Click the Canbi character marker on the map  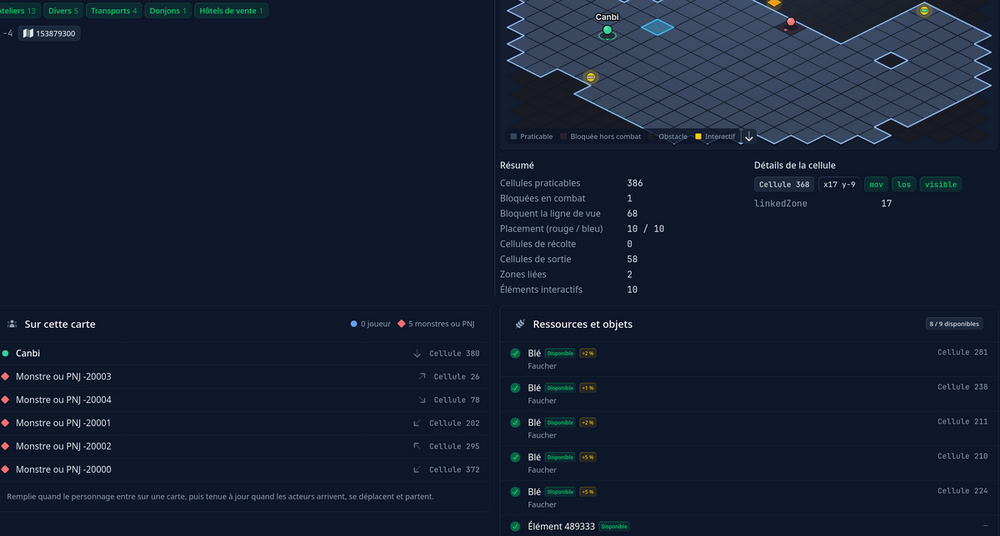point(607,30)
